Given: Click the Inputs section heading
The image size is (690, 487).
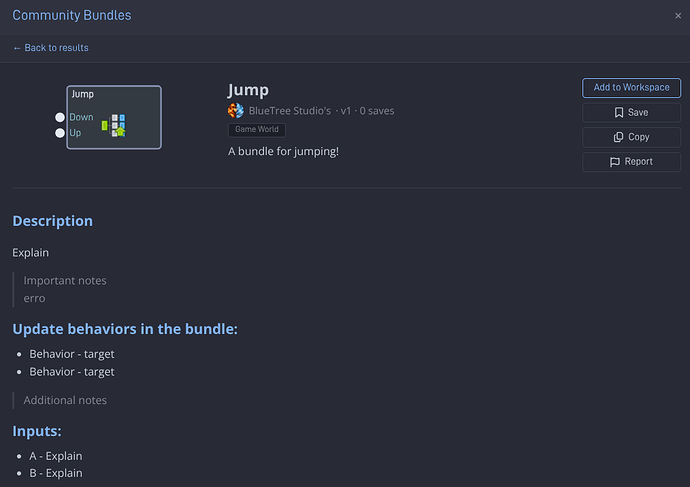Looking at the screenshot, I should pos(37,431).
